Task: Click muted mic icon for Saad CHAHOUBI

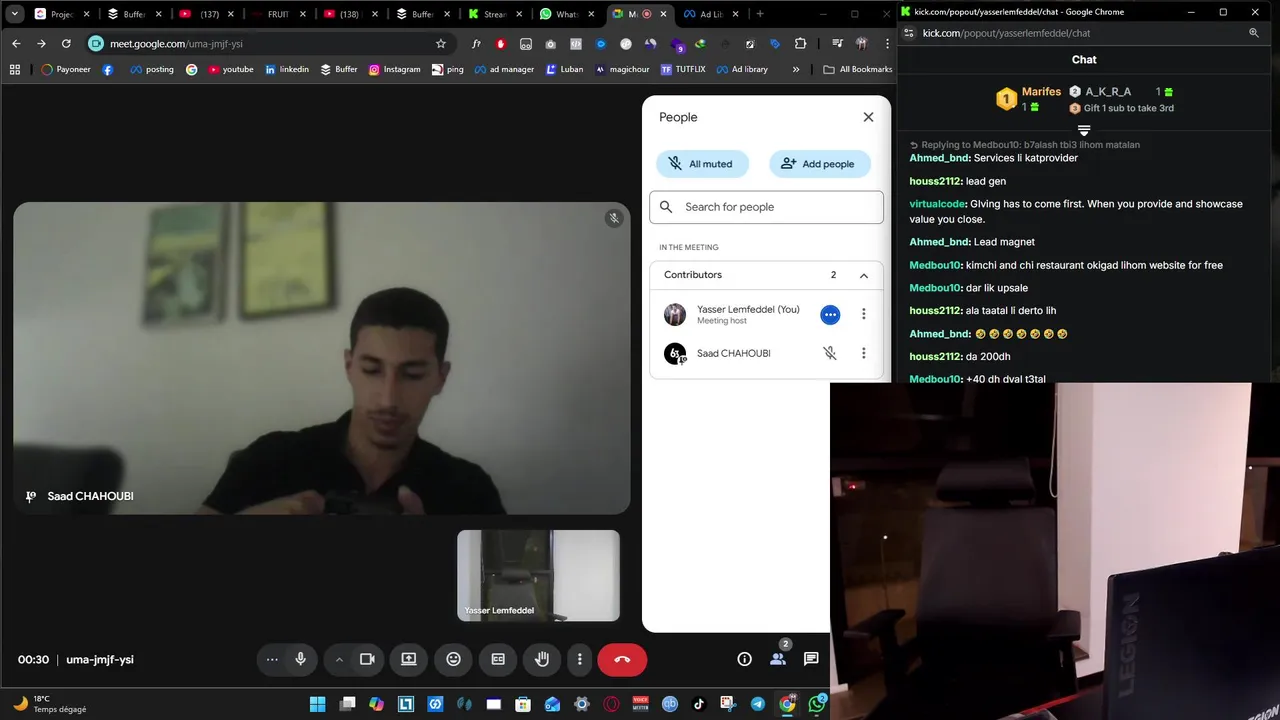Action: [830, 353]
